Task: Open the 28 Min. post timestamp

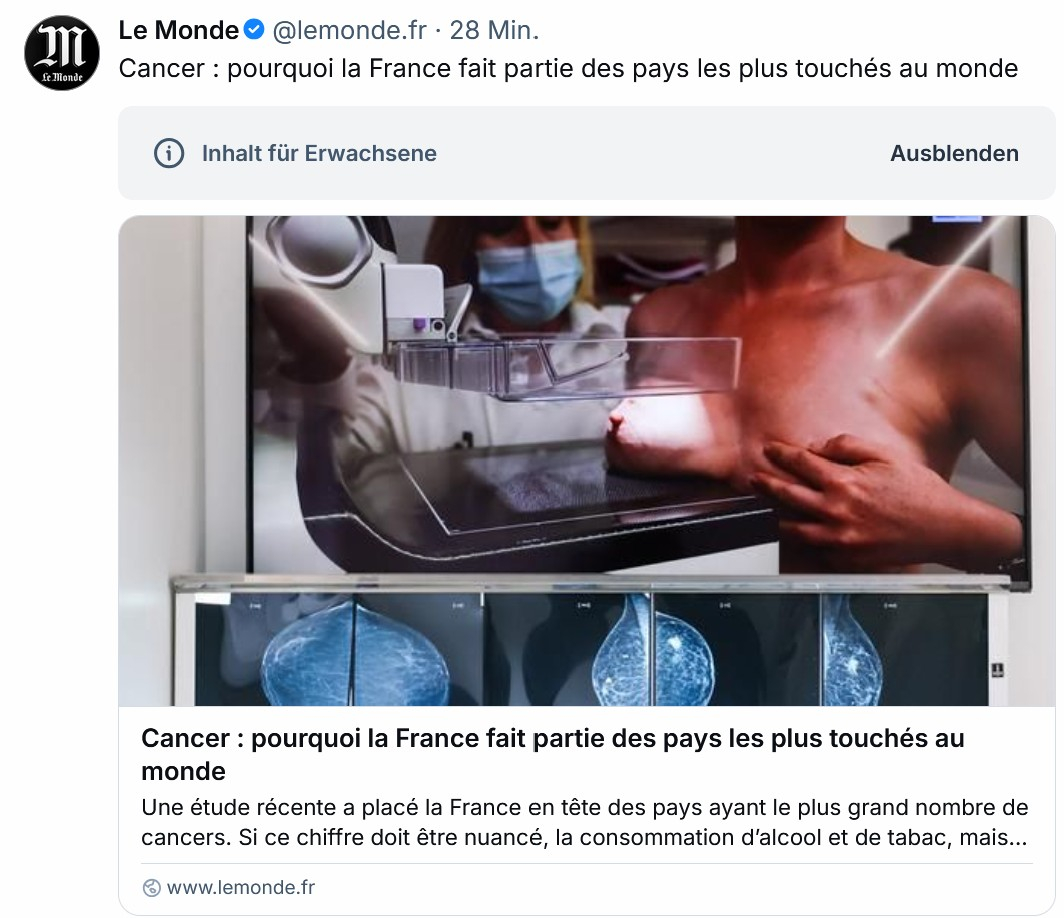Action: (494, 31)
